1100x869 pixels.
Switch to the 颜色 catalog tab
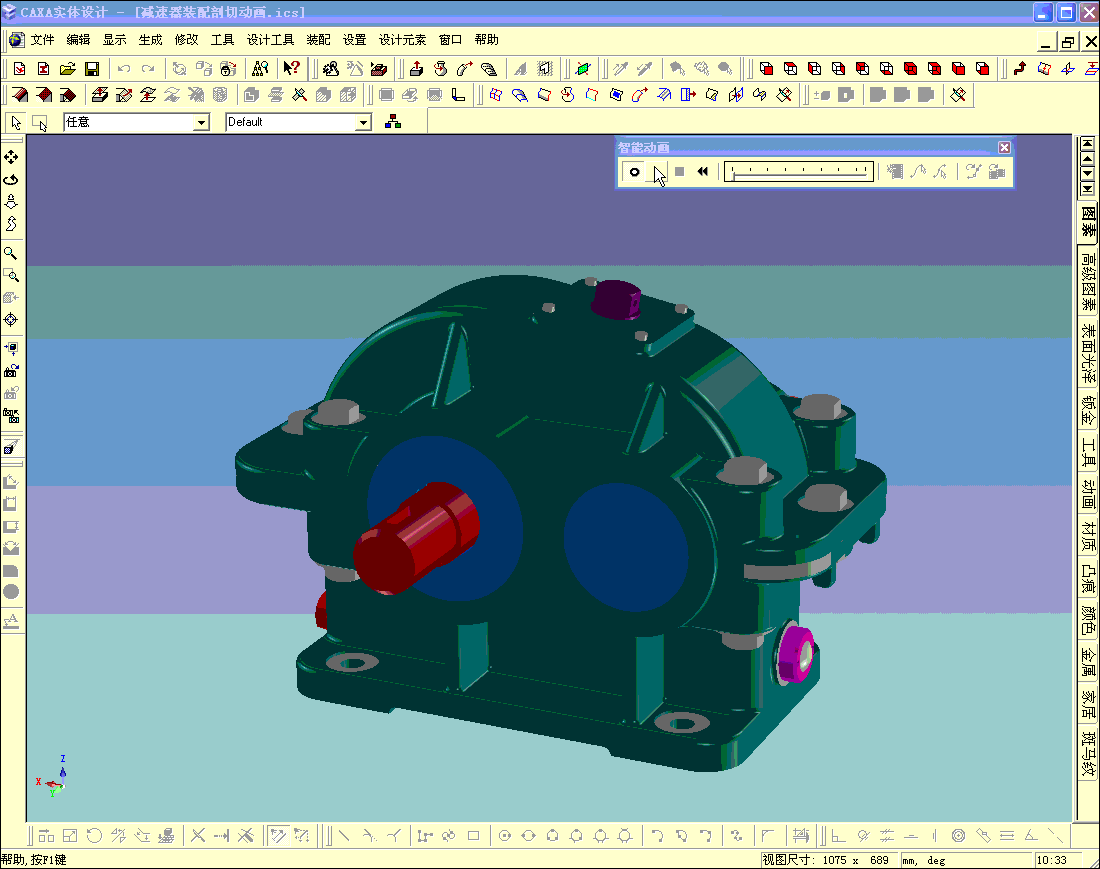pyautogui.click(x=1087, y=619)
